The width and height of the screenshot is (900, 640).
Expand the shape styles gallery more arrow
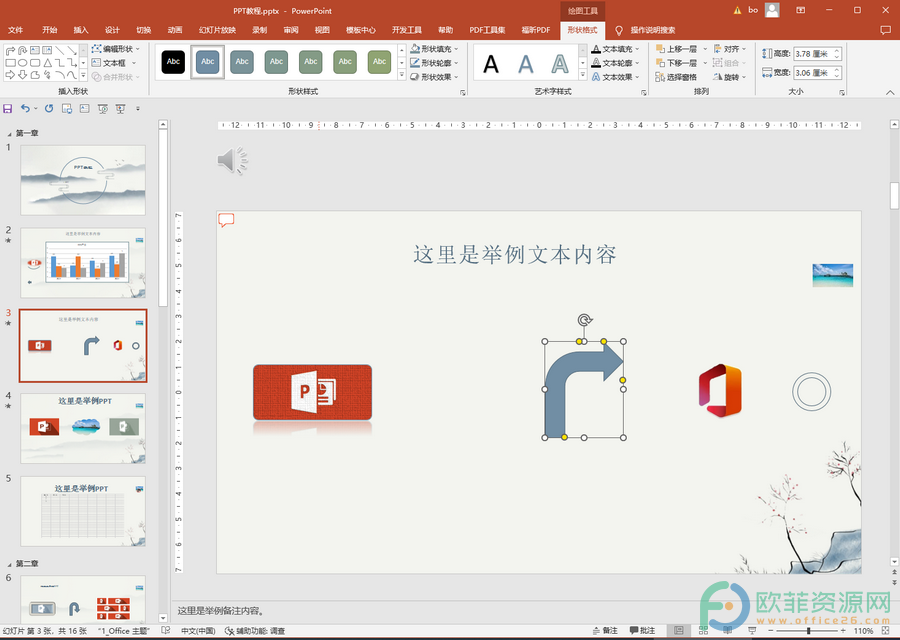pos(402,75)
